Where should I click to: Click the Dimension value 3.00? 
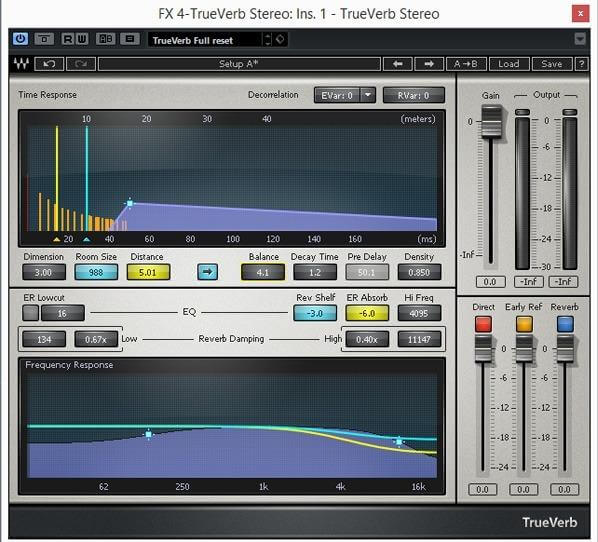(44, 272)
